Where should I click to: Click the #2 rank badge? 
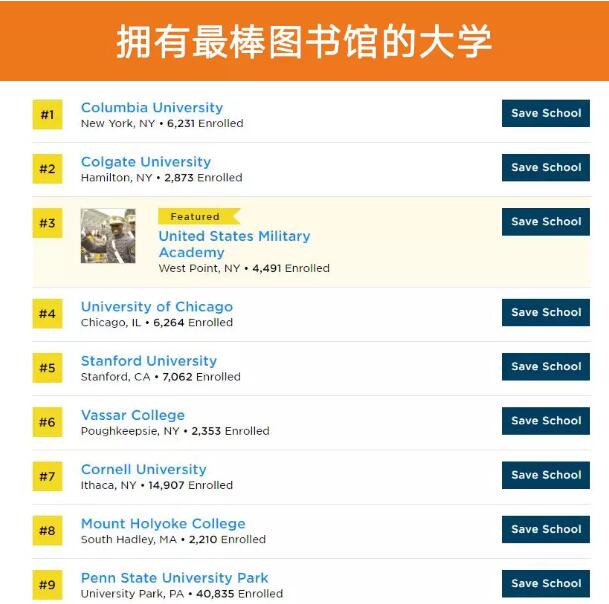(x=47, y=169)
